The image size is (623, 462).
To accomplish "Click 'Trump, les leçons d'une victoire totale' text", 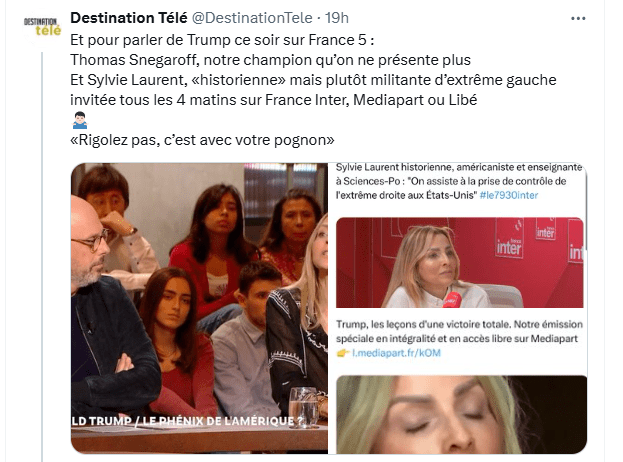I will (x=424, y=325).
